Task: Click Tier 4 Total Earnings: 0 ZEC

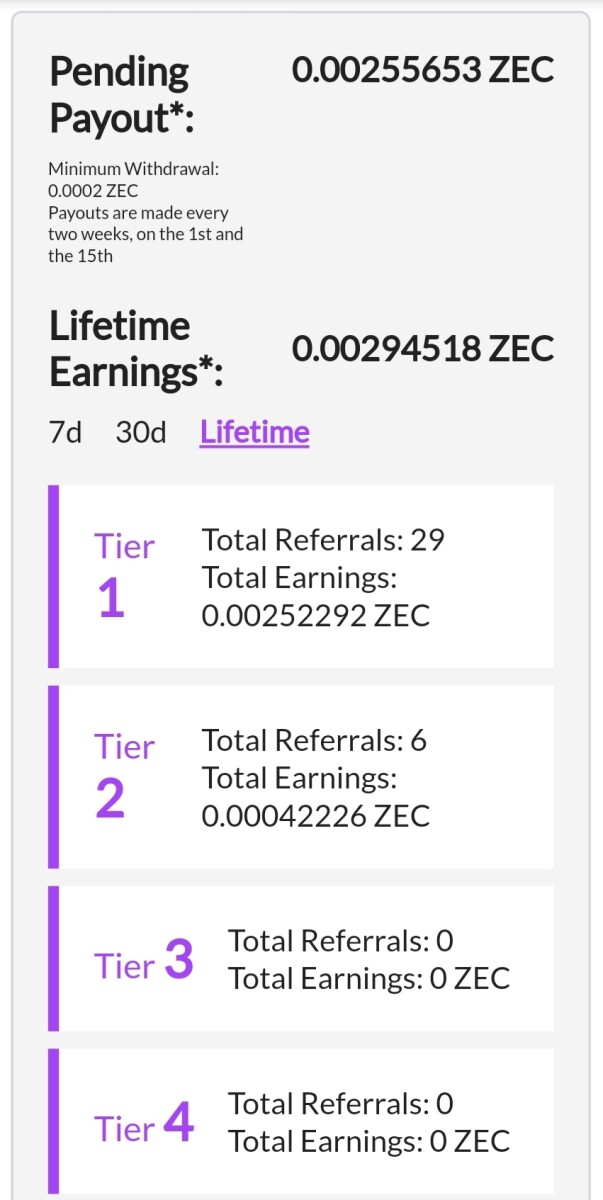Action: [369, 1141]
